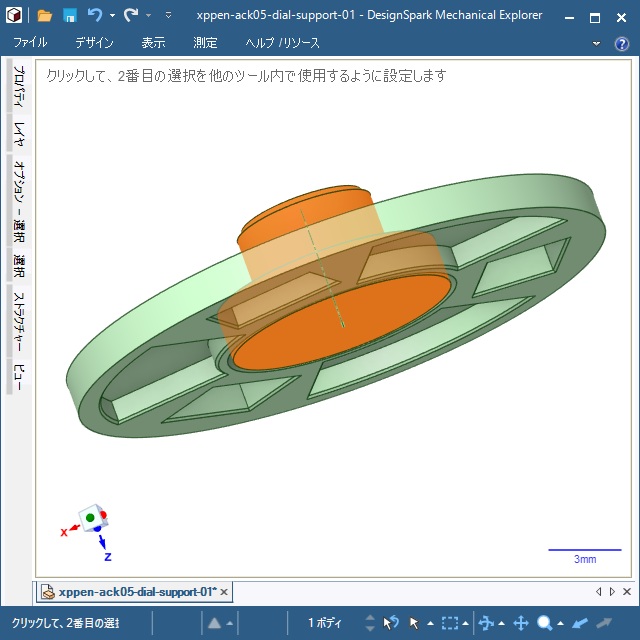Click the Undo arrow icon
Image resolution: width=640 pixels, height=640 pixels.
95,15
